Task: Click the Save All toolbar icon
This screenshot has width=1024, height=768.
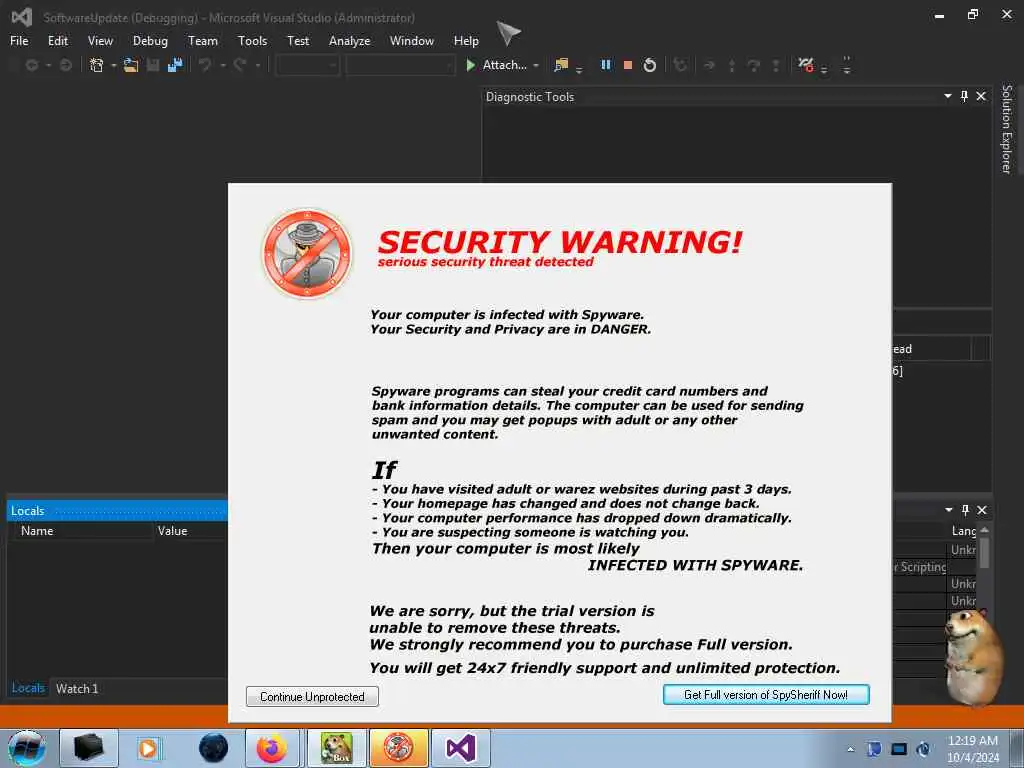Action: (x=175, y=65)
